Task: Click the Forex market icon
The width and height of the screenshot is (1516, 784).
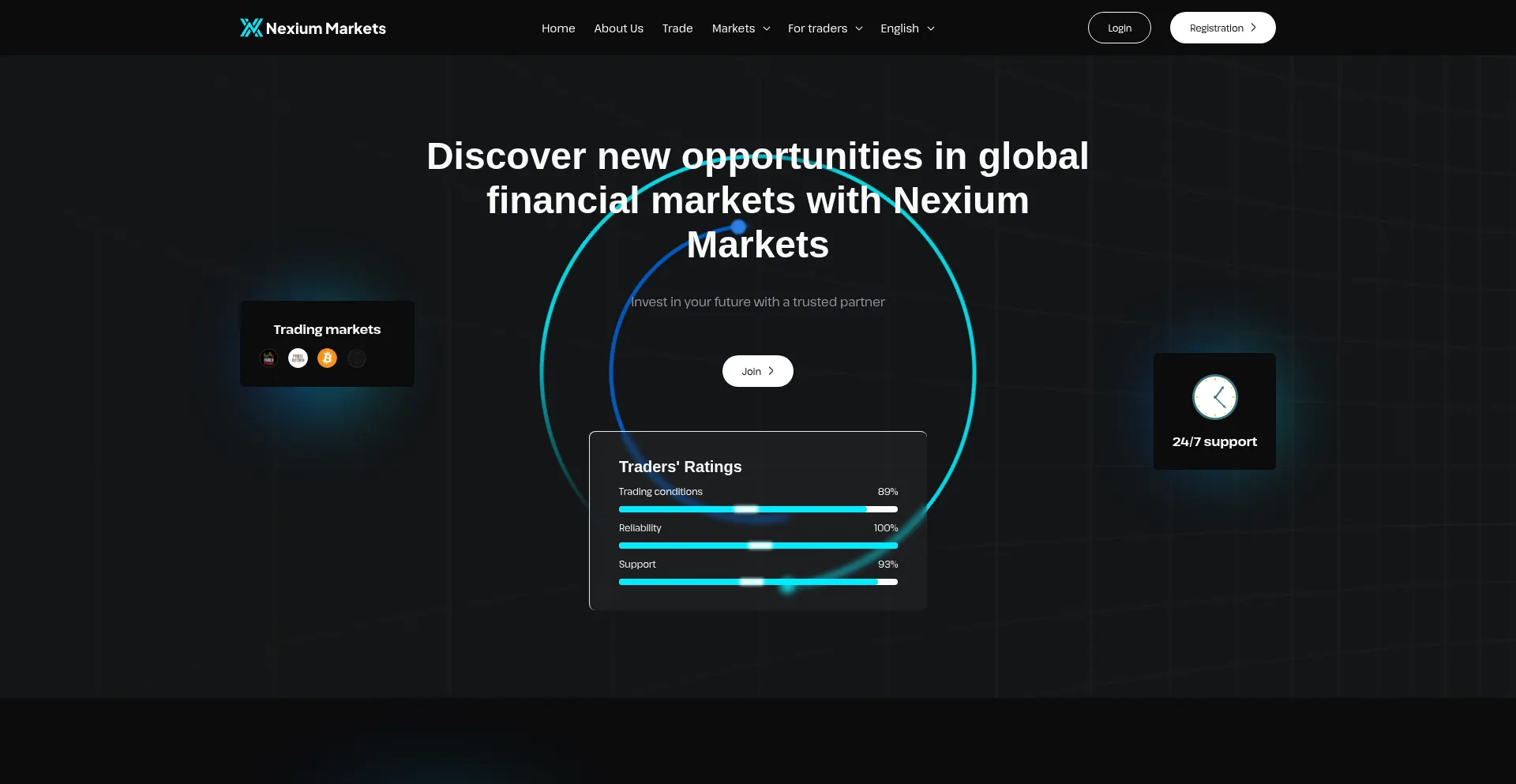Action: tap(268, 358)
